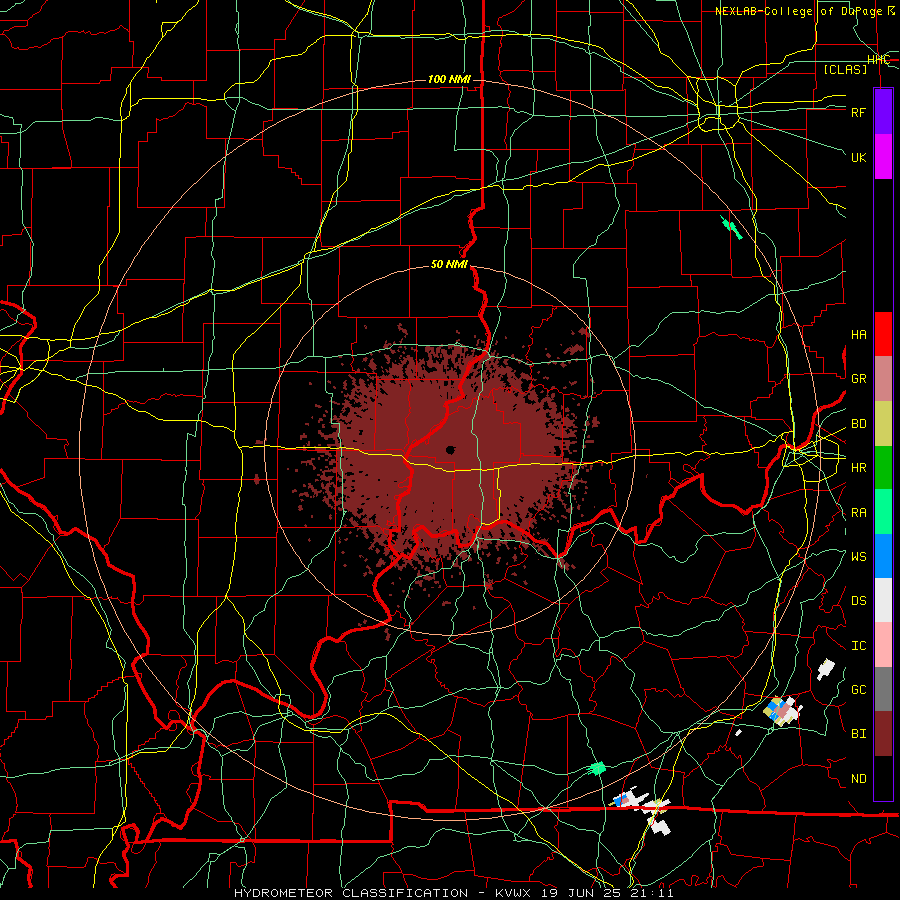Click the BI legend label

858,734
